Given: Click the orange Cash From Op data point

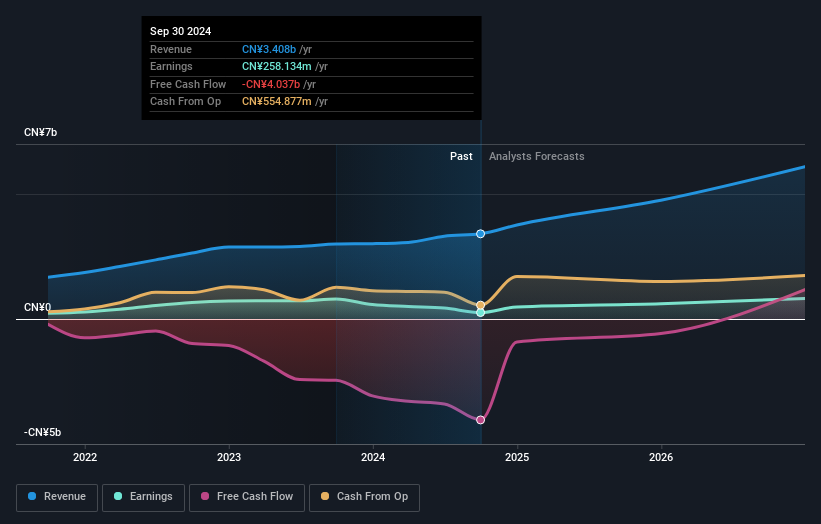Looking at the screenshot, I should coord(480,305).
